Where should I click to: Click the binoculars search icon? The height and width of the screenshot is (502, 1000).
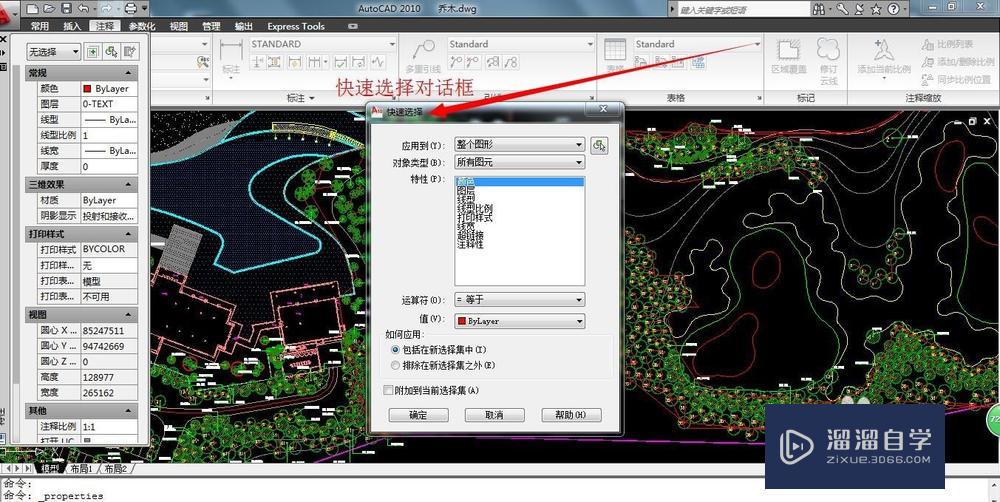coord(820,9)
